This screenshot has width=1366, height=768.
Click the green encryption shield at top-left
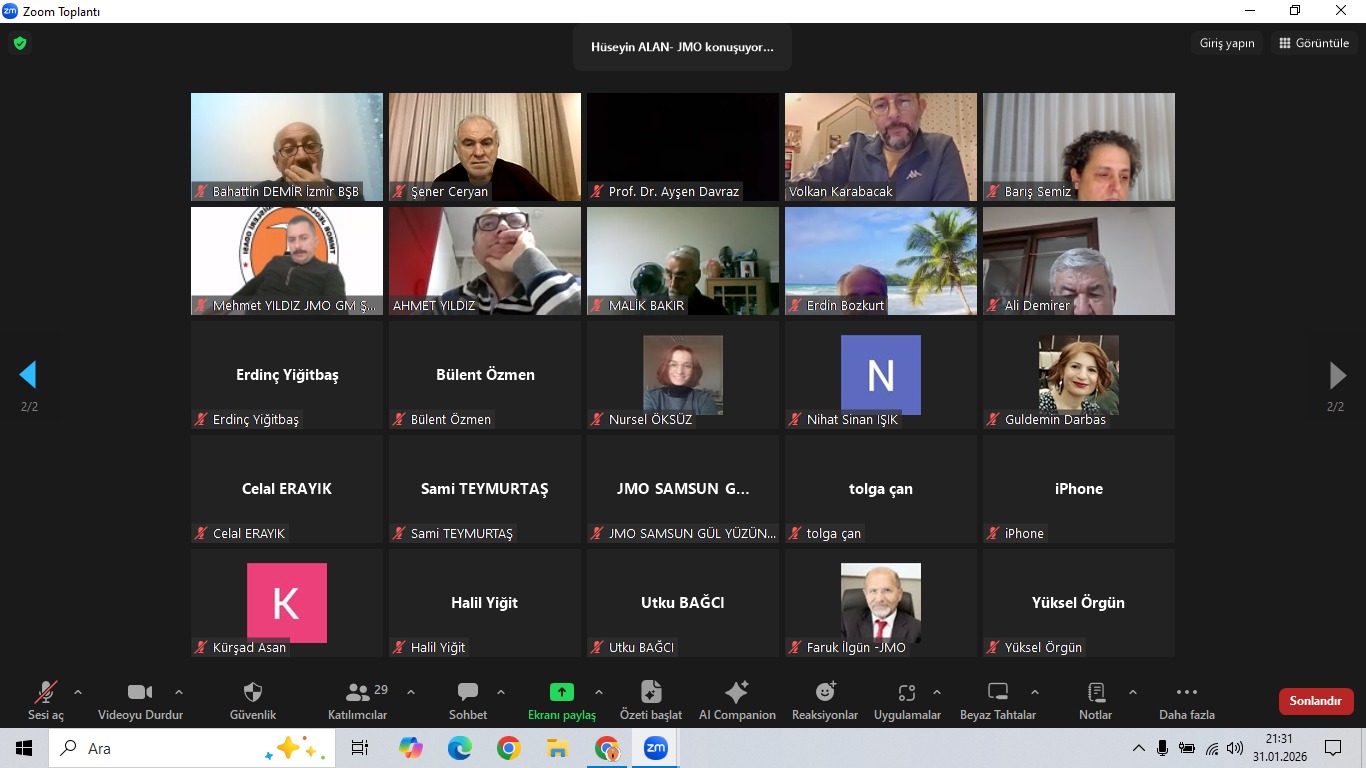tap(19, 43)
